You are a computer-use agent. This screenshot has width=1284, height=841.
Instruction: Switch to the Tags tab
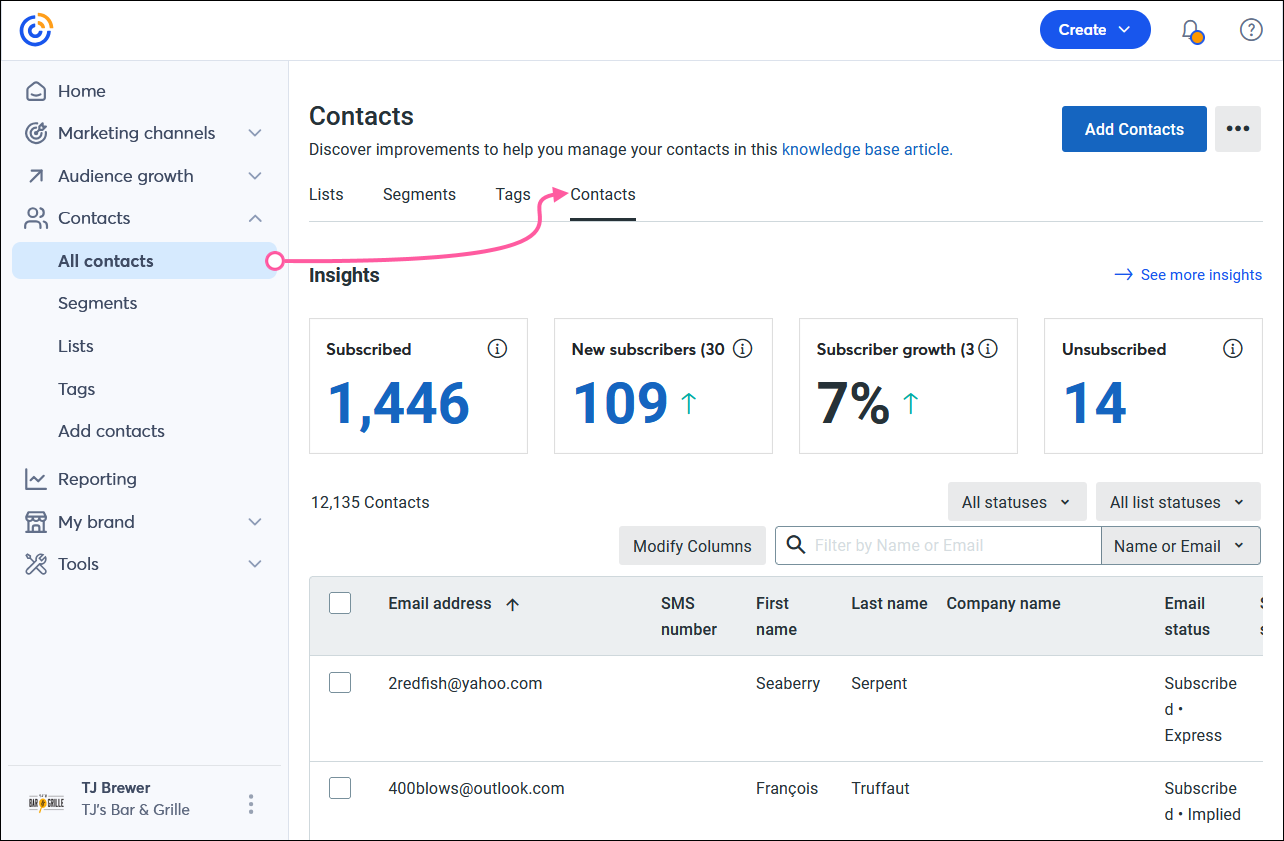tap(513, 195)
